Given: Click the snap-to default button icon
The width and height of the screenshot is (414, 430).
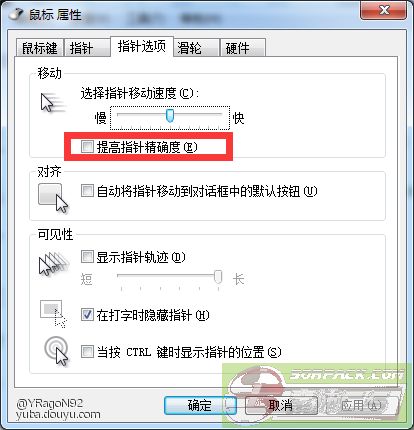Looking at the screenshot, I should pyautogui.click(x=53, y=198).
